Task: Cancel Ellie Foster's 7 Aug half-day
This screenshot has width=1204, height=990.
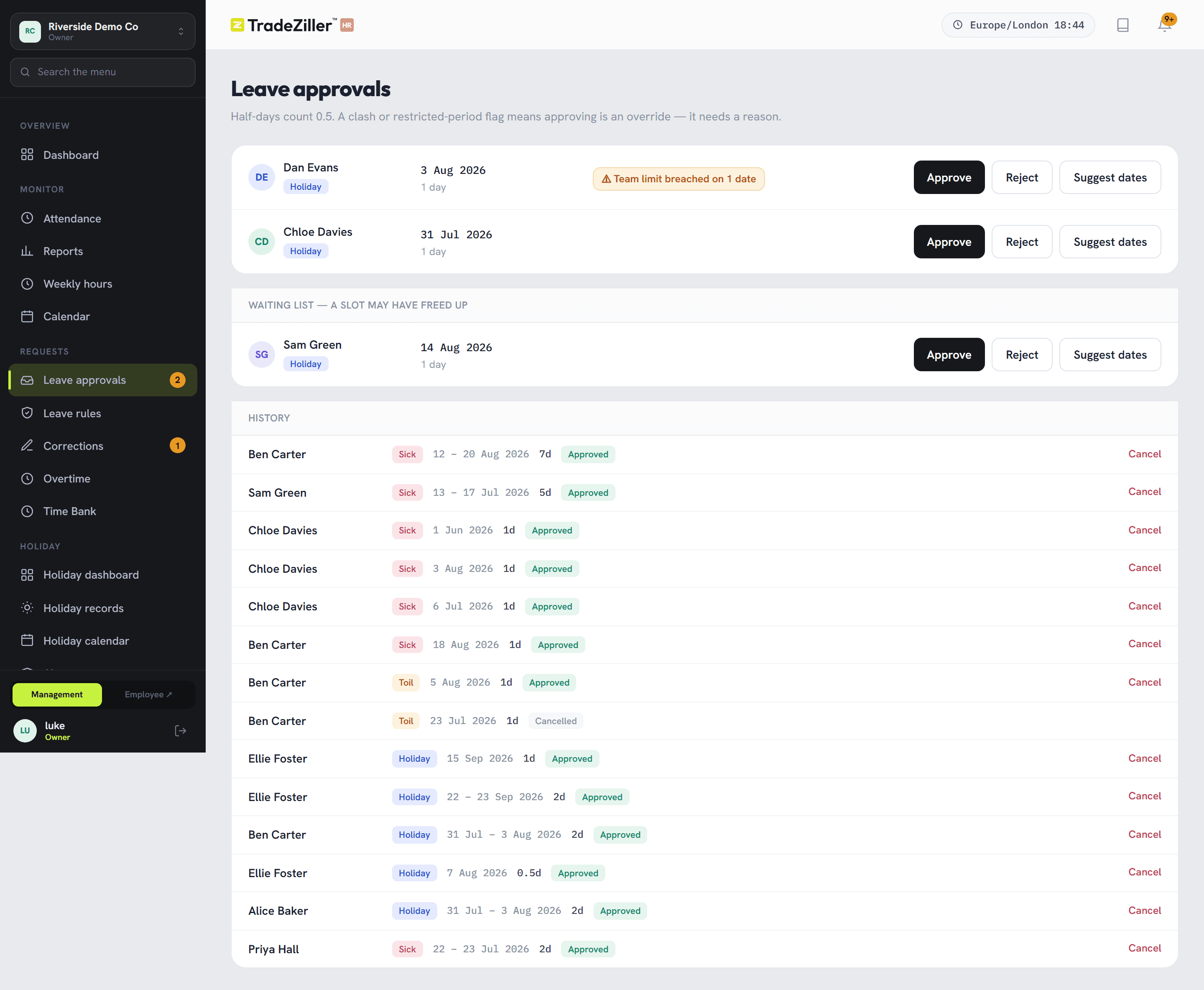Action: (x=1144, y=872)
